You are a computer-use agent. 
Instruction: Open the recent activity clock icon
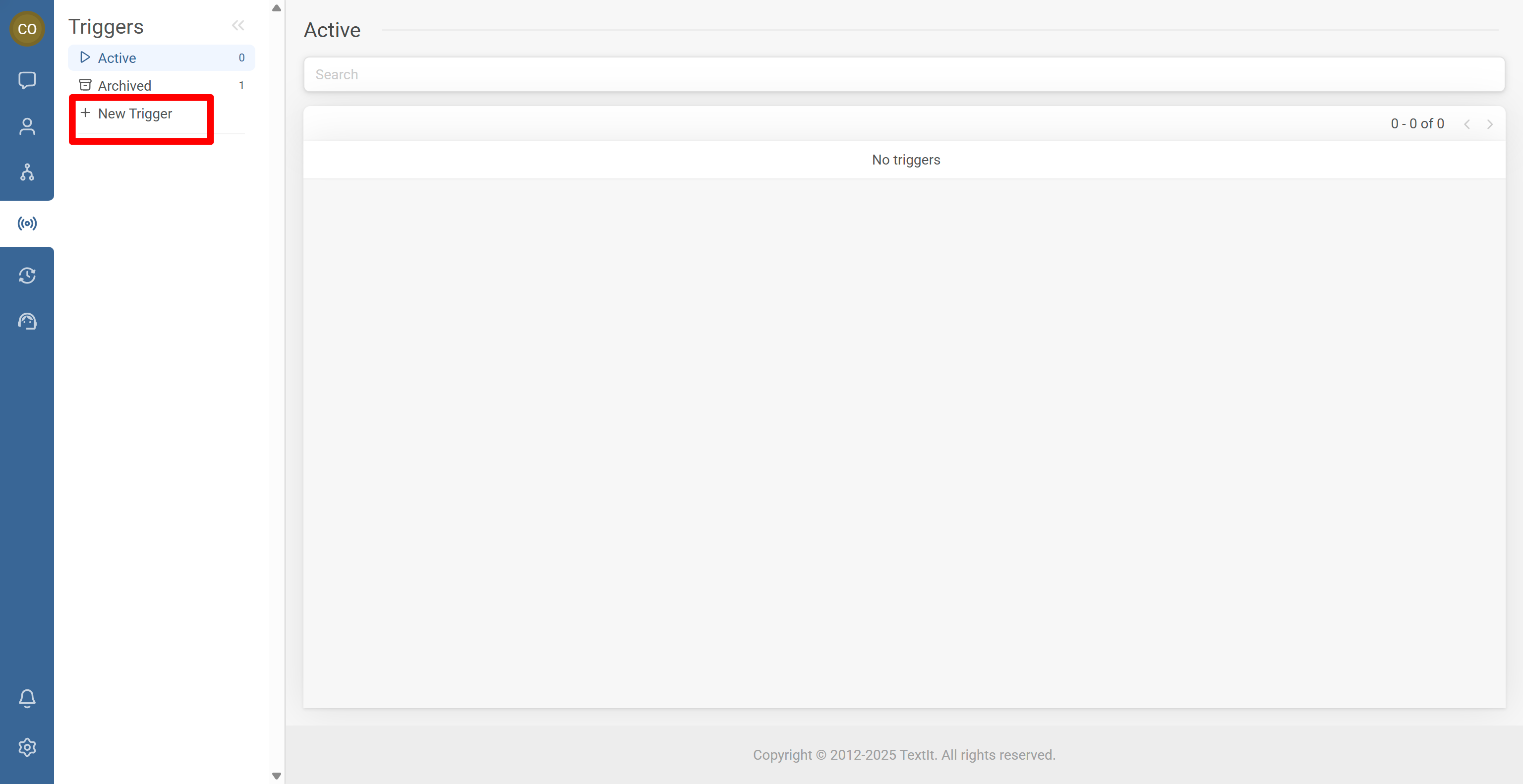[x=27, y=276]
